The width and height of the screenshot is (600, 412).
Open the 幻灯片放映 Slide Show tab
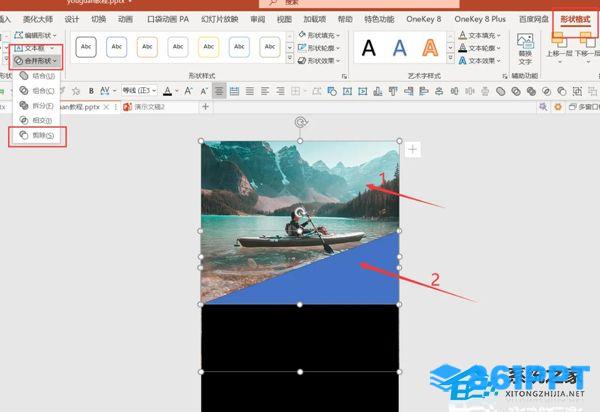[220, 19]
